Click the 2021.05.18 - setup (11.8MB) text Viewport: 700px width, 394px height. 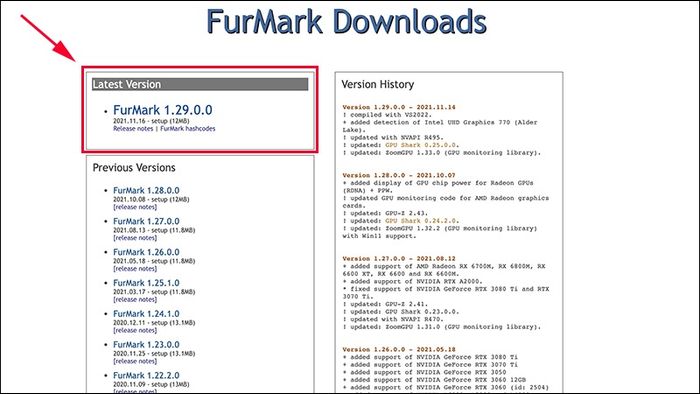(x=154, y=261)
